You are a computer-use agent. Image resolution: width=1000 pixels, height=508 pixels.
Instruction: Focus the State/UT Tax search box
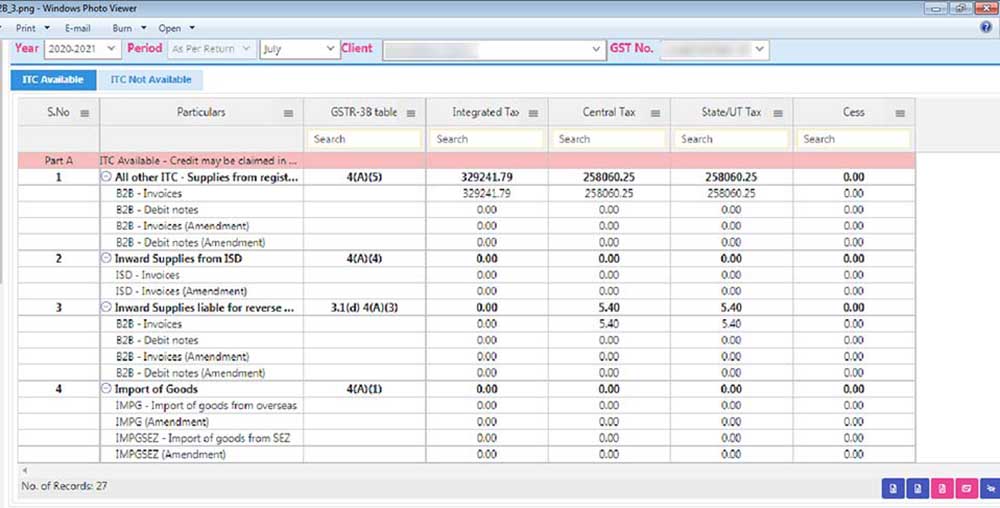point(732,139)
